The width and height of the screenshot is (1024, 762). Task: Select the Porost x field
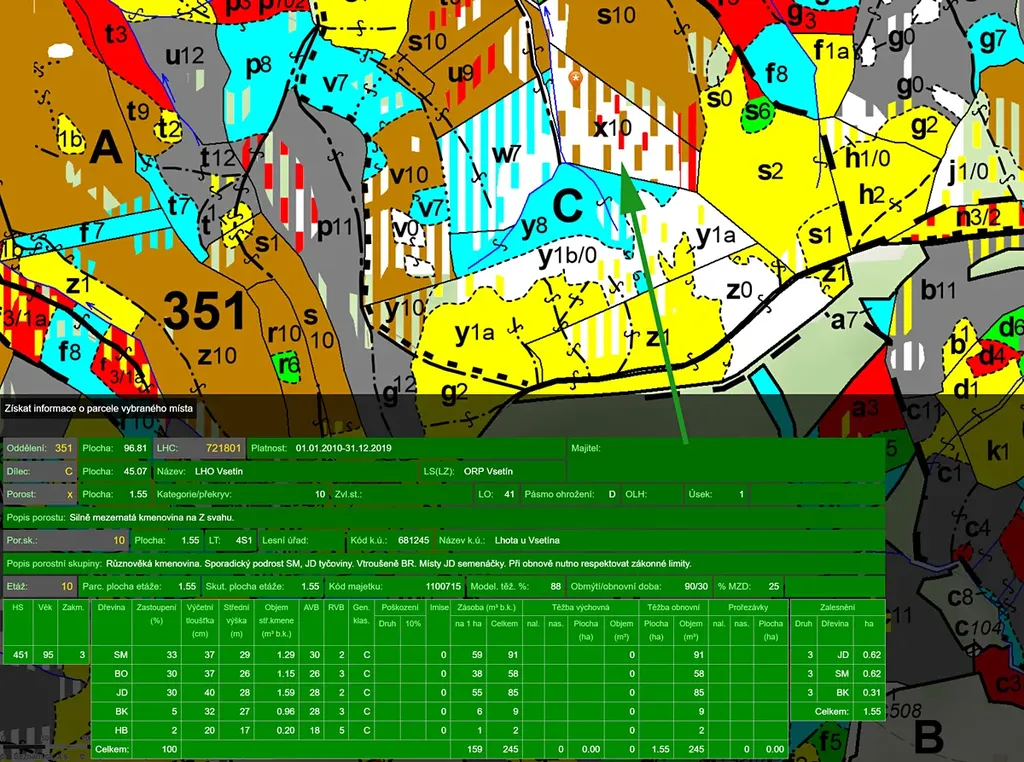click(69, 494)
